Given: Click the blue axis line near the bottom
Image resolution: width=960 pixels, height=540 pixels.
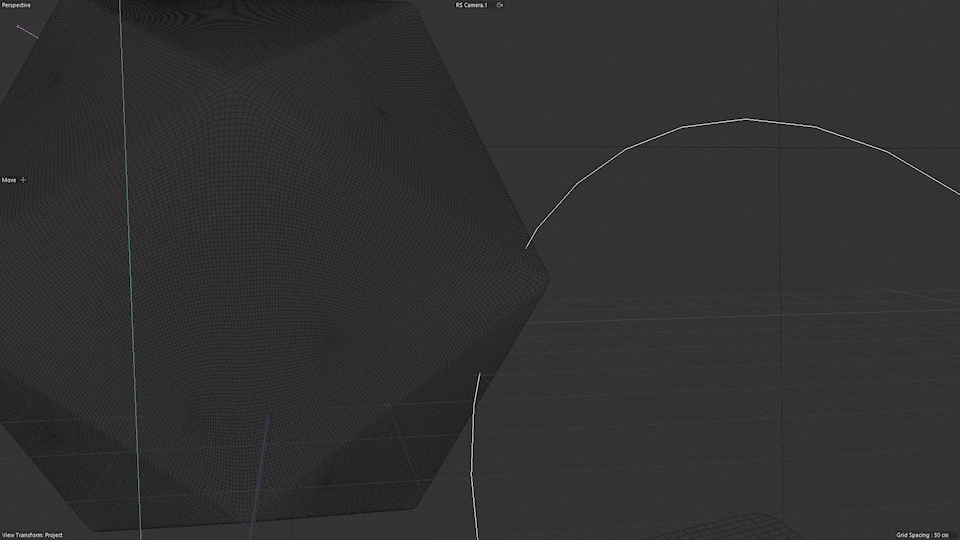Looking at the screenshot, I should pyautogui.click(x=260, y=470).
